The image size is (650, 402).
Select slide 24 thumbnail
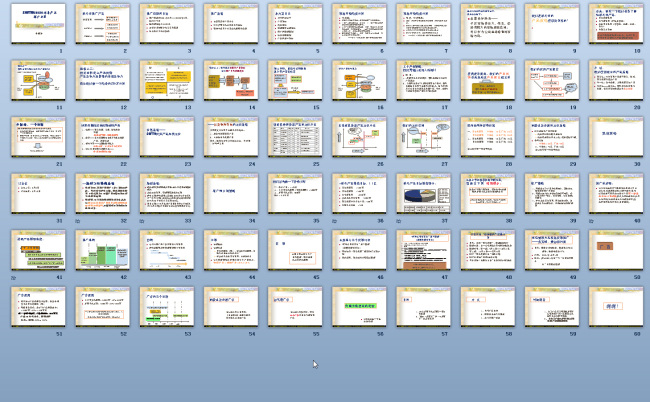[231, 136]
